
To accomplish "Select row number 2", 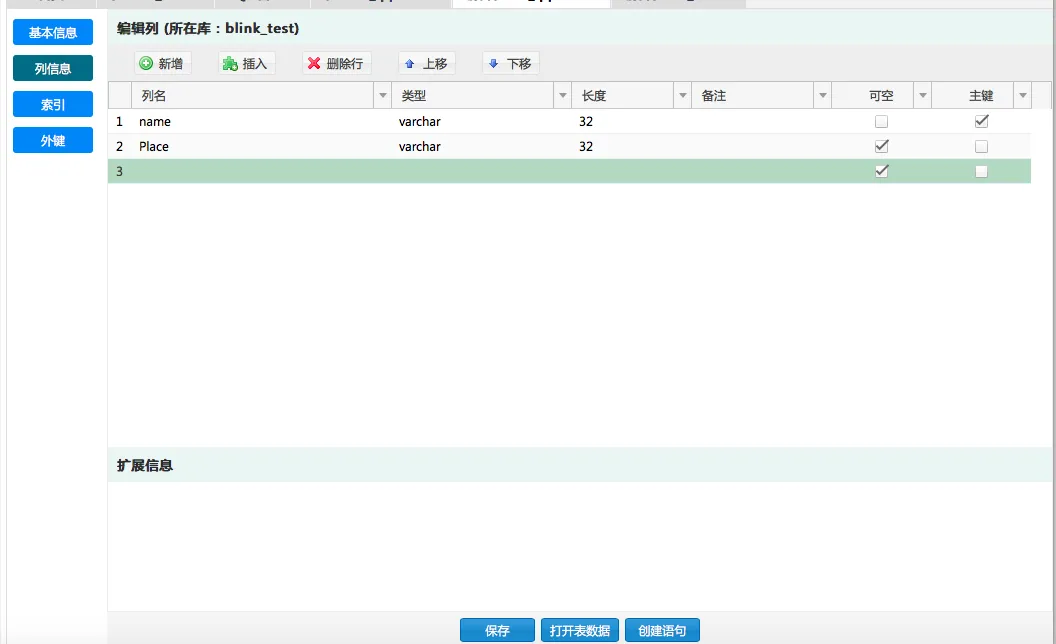I will pos(119,146).
